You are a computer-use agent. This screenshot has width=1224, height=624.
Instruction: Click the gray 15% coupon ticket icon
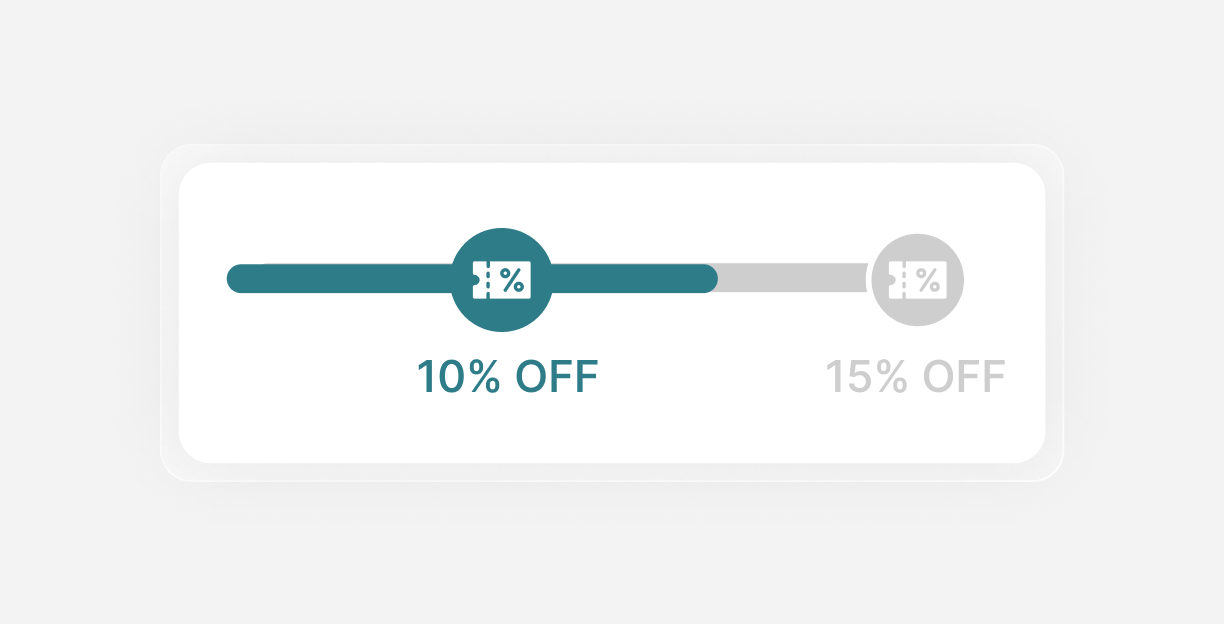(917, 280)
